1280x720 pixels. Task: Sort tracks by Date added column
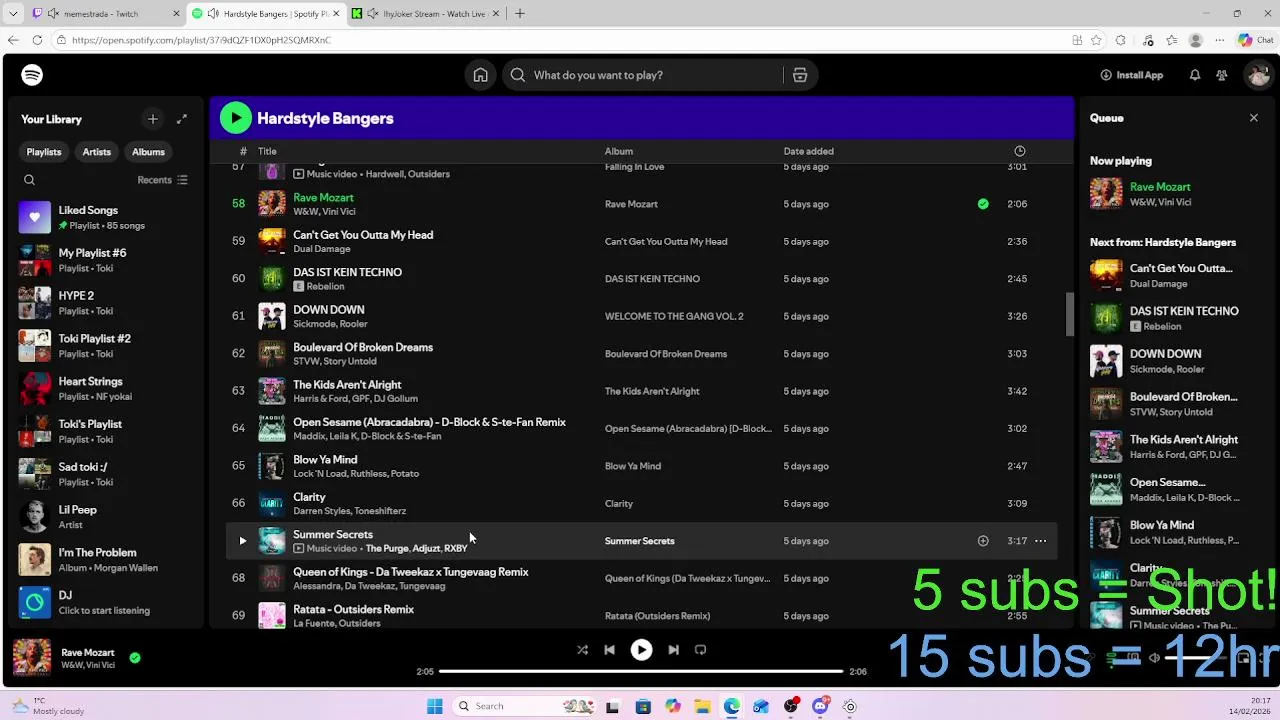coord(808,151)
